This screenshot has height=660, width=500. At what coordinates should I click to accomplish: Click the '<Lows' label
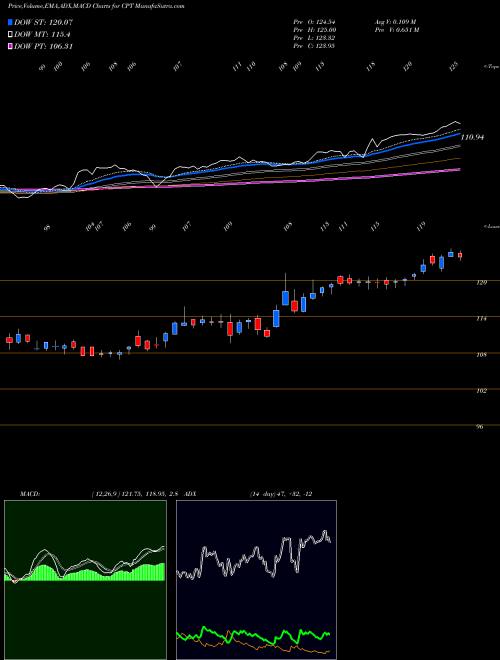click(x=491, y=226)
